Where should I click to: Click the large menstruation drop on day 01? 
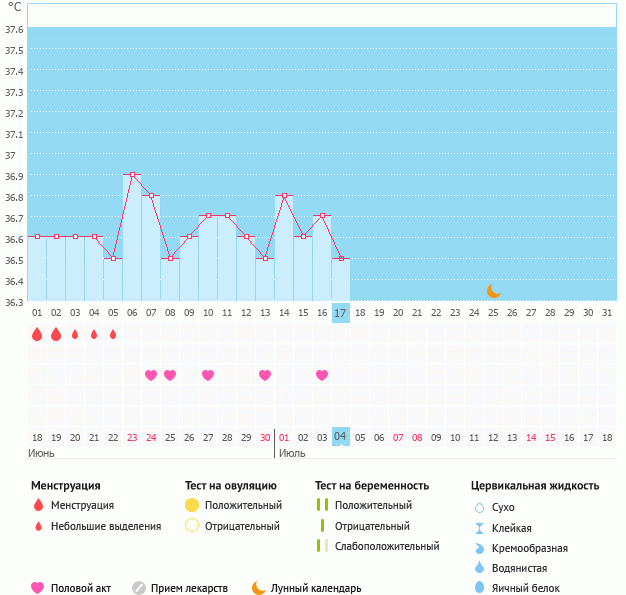[x=37, y=335]
